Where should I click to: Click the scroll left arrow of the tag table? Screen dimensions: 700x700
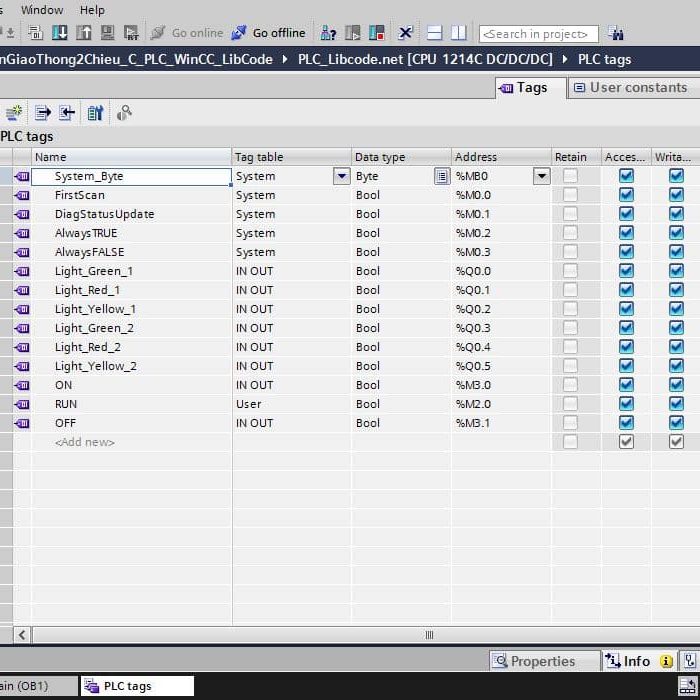22,634
